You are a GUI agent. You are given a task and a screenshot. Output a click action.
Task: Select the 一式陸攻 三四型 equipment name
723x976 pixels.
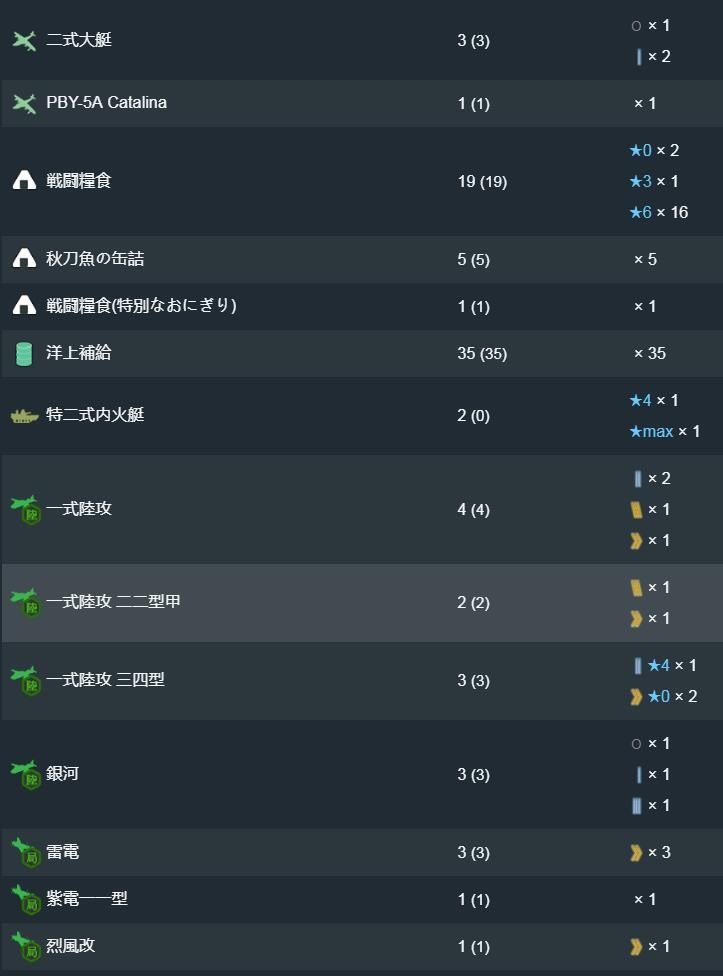(x=105, y=680)
